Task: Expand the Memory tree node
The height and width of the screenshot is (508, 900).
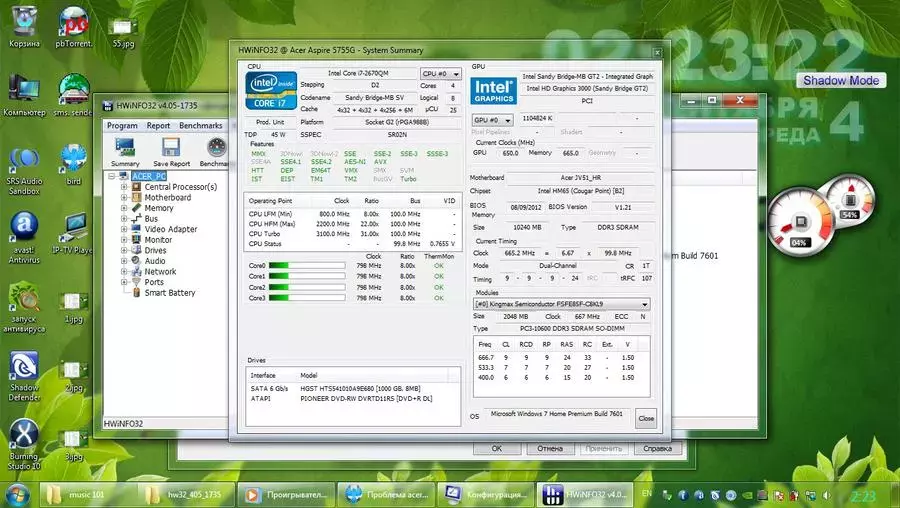Action: (124, 208)
